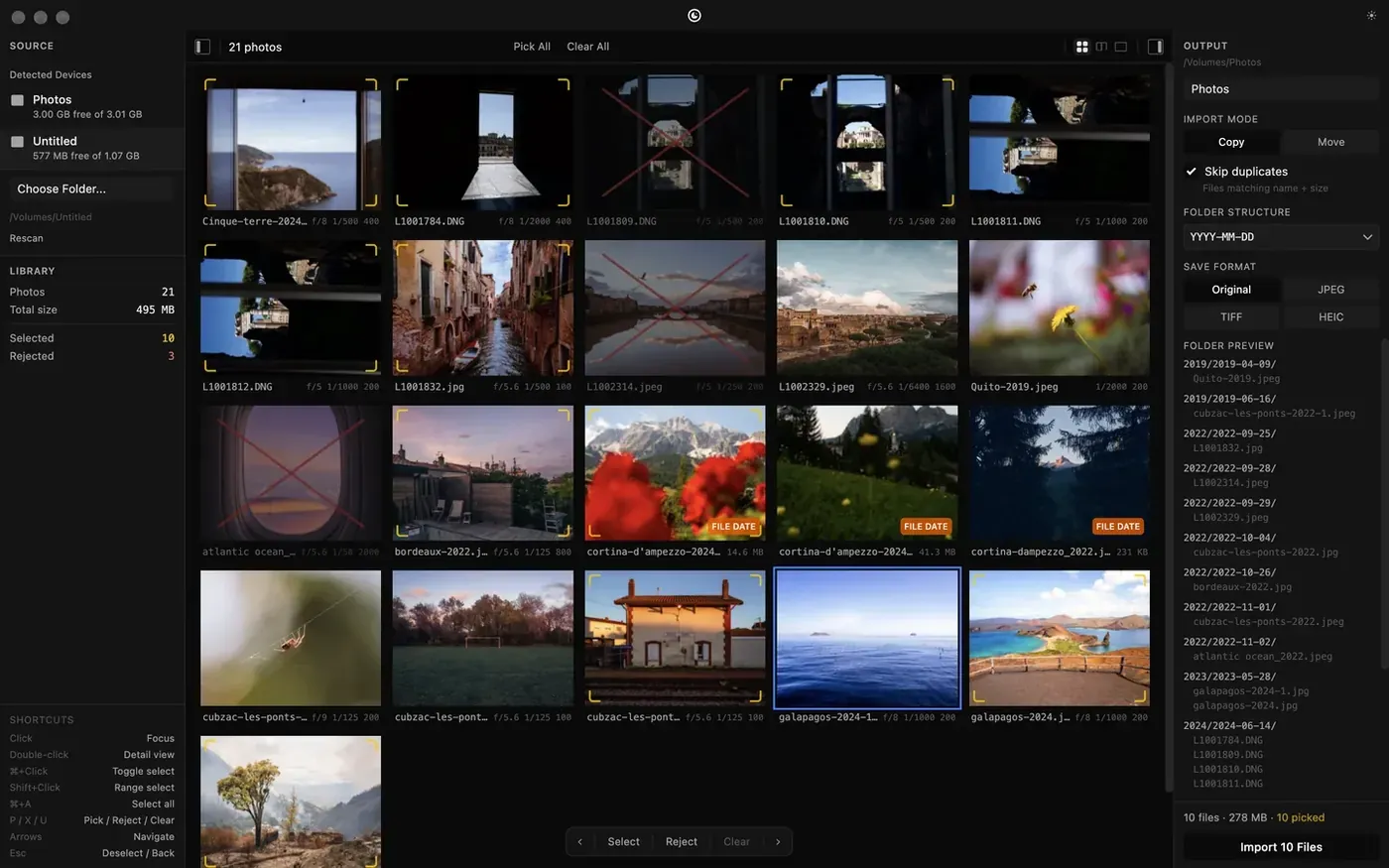Click Clear in the bottom action bar

(x=737, y=842)
